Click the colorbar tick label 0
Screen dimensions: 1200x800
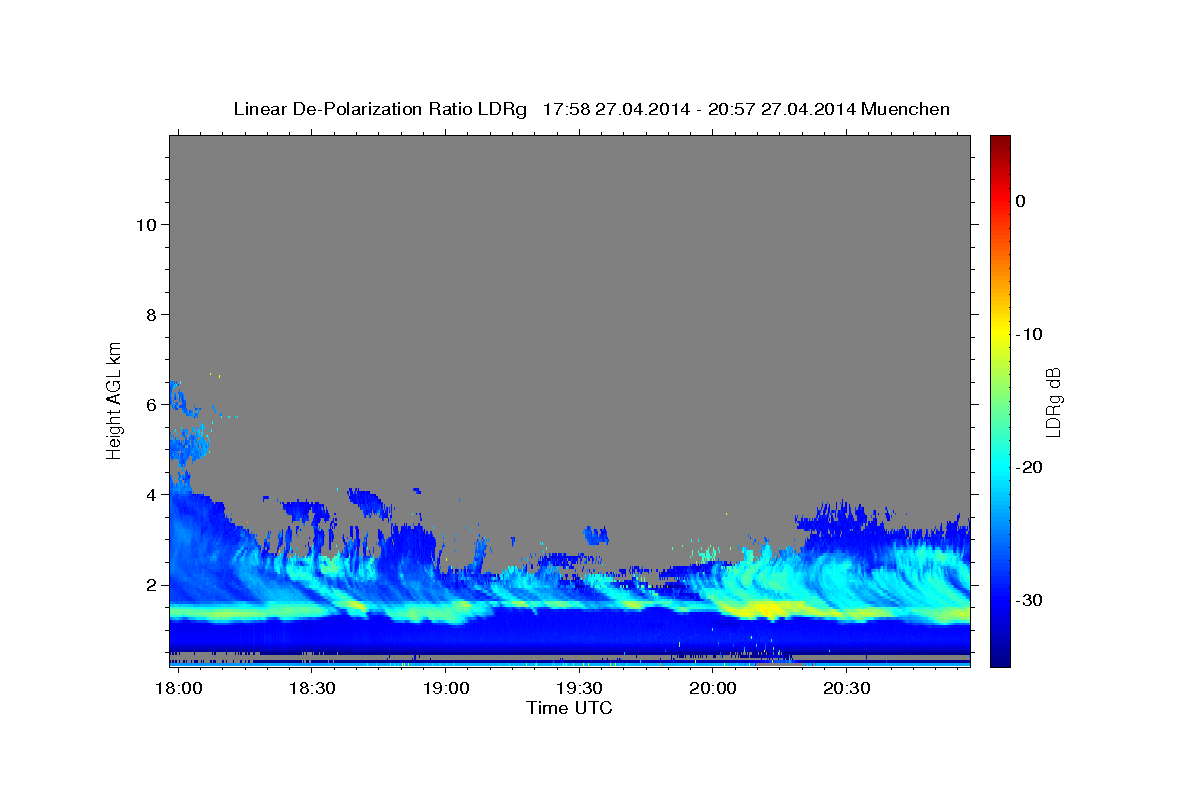(1020, 201)
